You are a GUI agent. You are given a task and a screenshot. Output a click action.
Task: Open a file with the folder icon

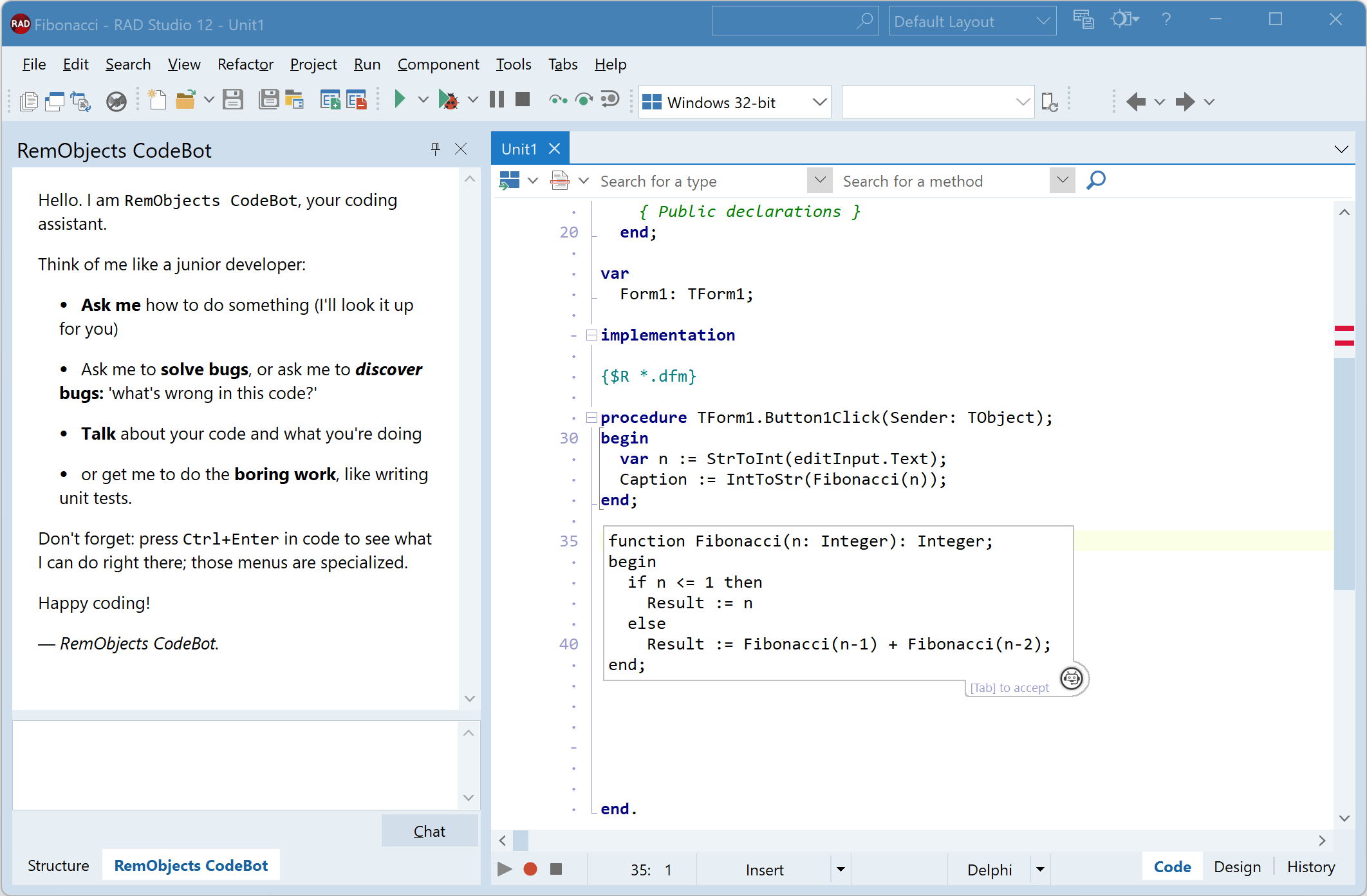coord(186,100)
